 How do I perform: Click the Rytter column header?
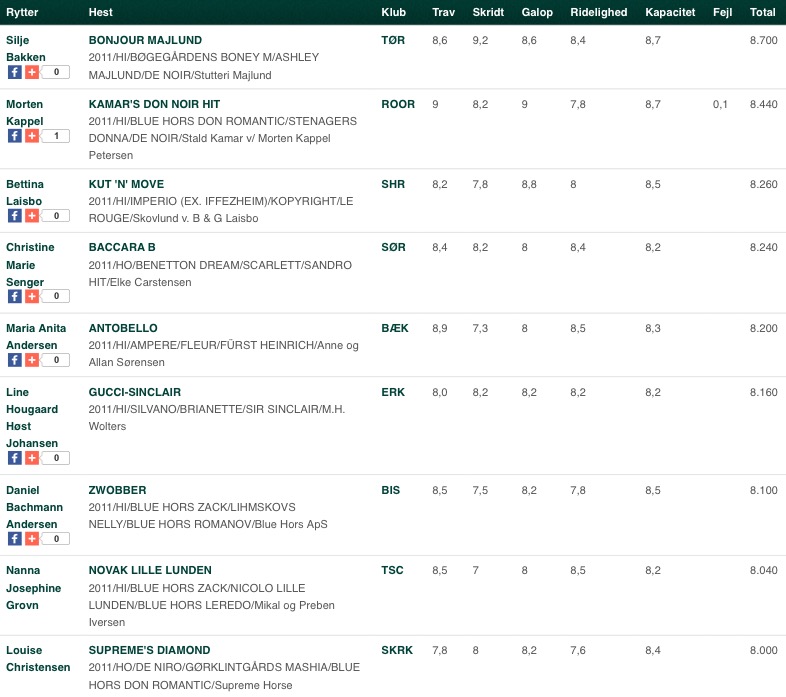[22, 12]
